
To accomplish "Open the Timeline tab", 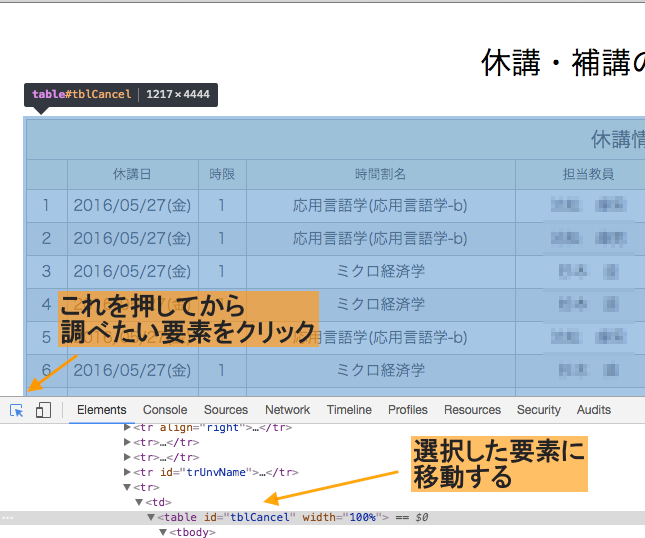I will pos(349,410).
